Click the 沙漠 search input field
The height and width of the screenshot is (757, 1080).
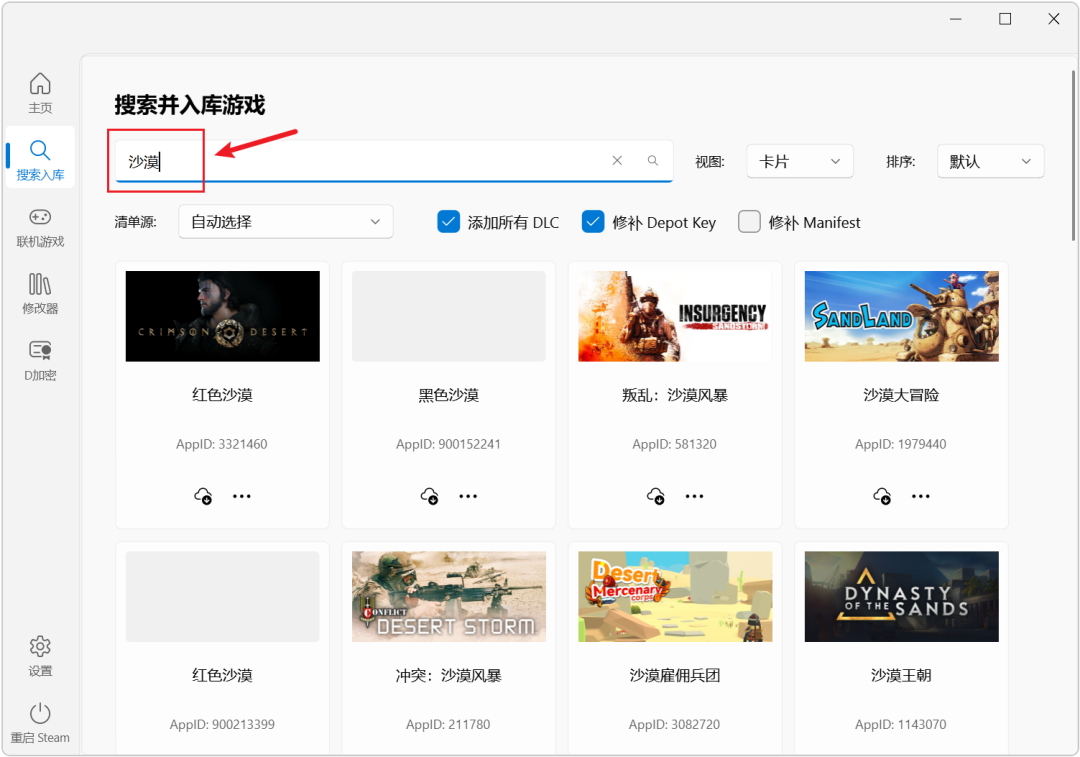pyautogui.click(x=393, y=161)
